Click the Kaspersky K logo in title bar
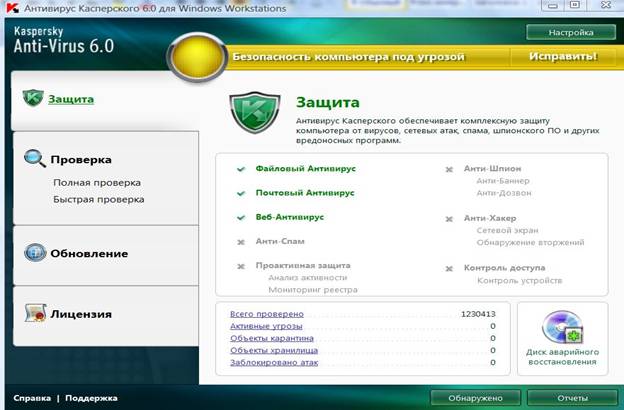This screenshot has height=410, width=624. [x=12, y=8]
